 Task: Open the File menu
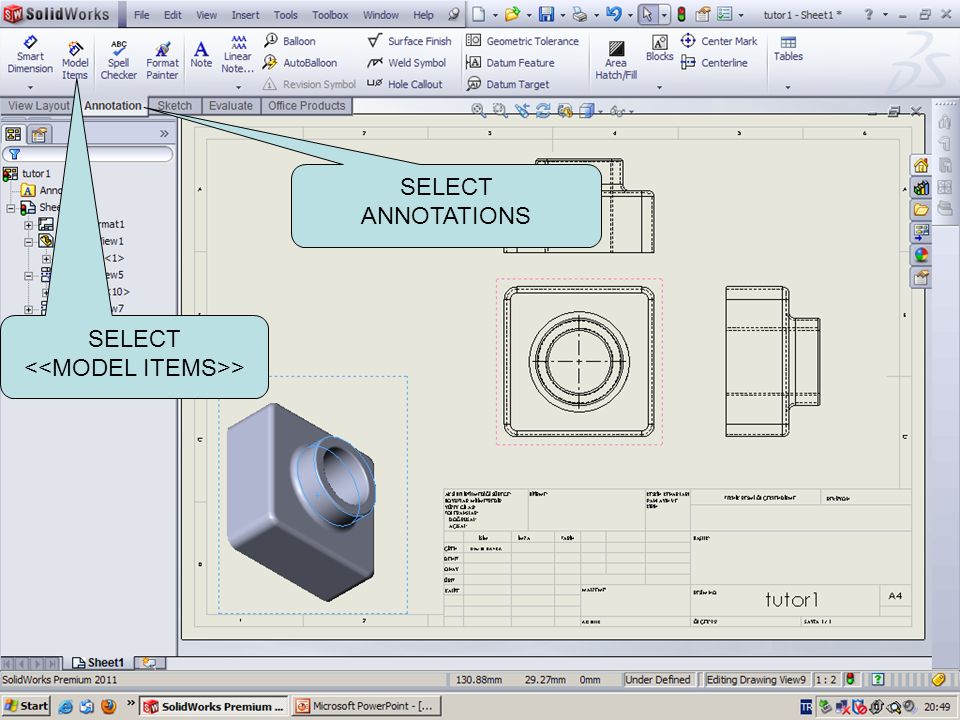coord(141,15)
